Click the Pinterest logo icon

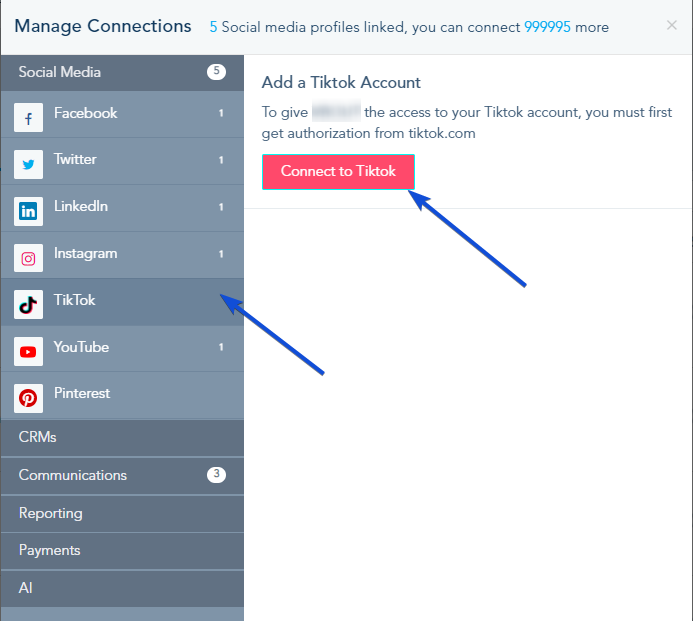click(28, 398)
